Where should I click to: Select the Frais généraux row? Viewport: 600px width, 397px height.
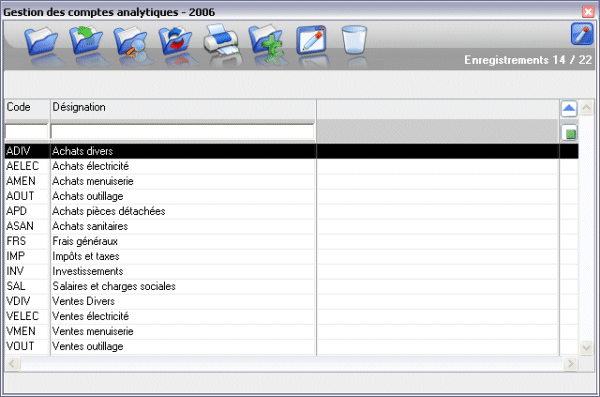tap(291, 241)
